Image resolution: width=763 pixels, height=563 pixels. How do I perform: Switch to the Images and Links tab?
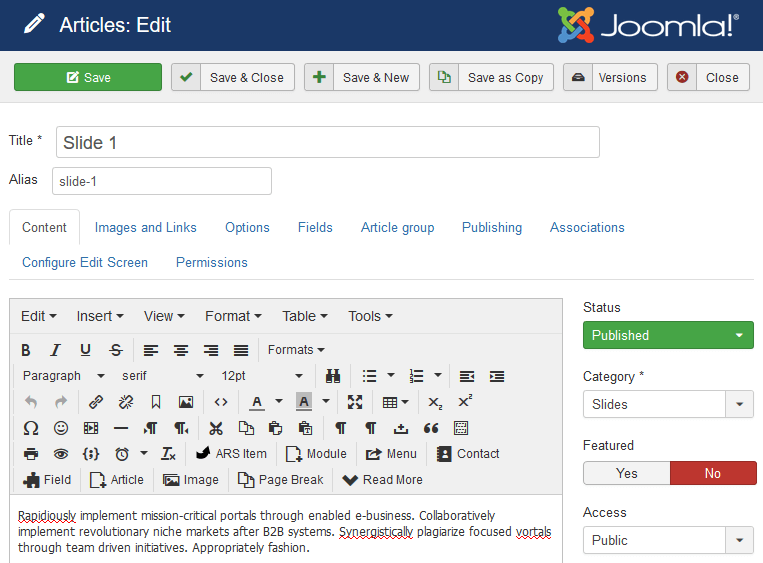coord(146,227)
